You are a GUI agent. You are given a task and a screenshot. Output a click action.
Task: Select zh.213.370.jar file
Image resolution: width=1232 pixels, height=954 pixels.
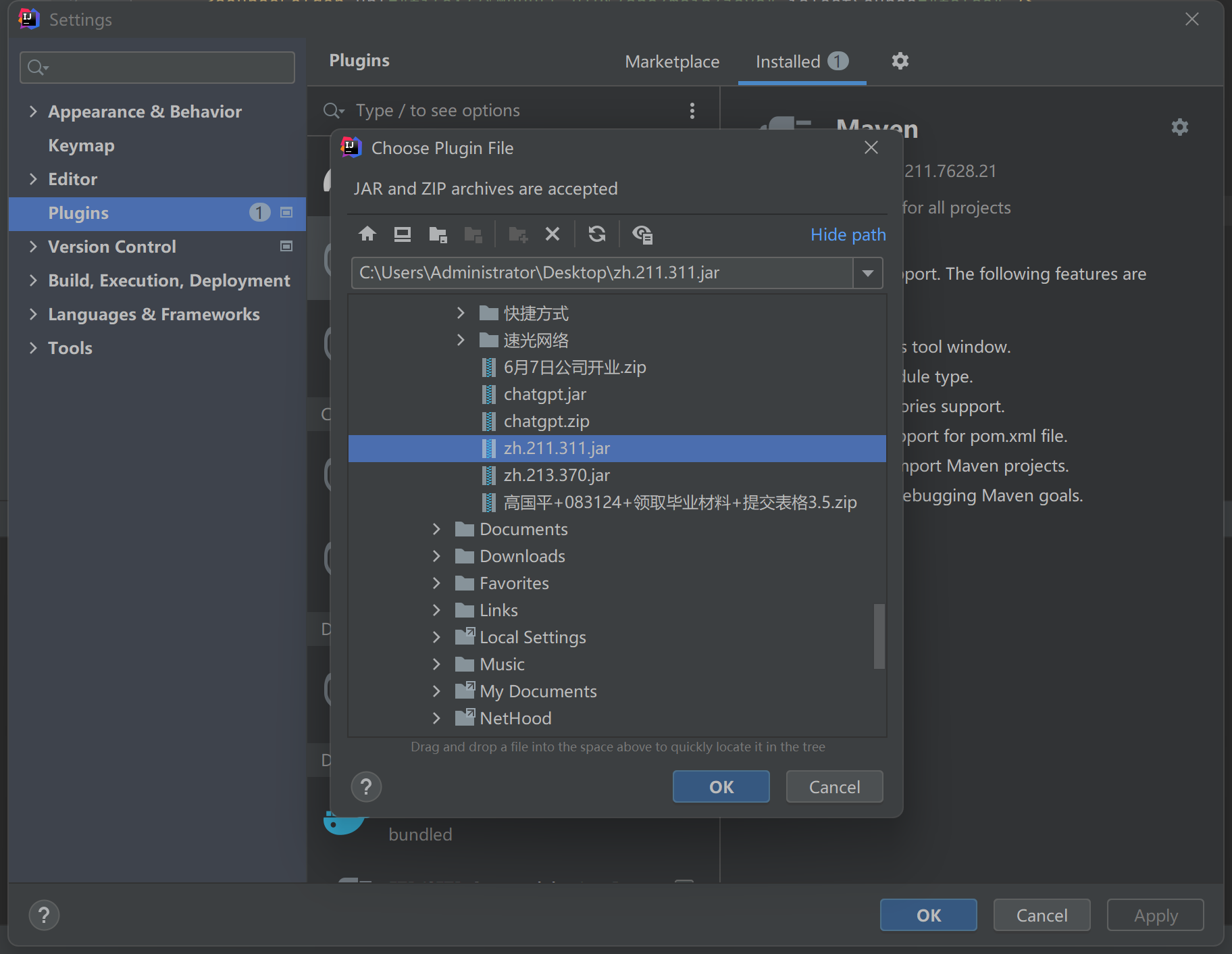[617, 475]
